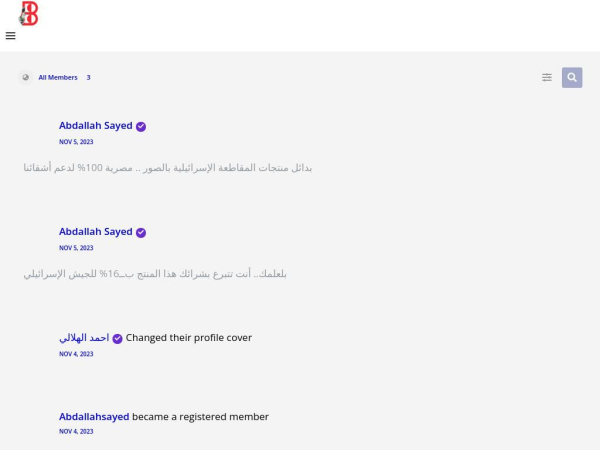600x450 pixels.
Task: Click the post text about Egyptian alternatives 100%
Action: click(x=167, y=167)
